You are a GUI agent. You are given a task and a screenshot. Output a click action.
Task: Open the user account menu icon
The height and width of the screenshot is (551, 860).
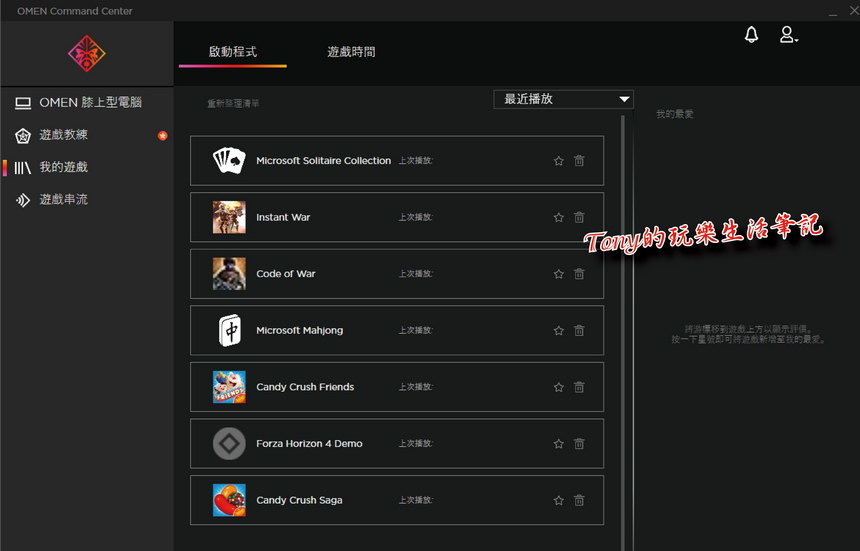[x=788, y=35]
